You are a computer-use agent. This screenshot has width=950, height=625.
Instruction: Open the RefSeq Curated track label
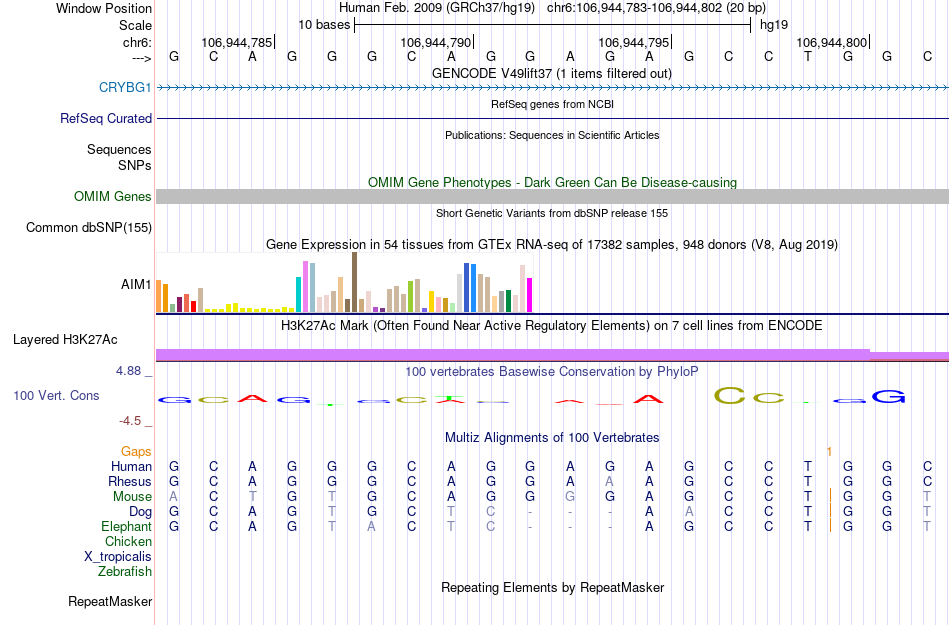click(x=105, y=118)
